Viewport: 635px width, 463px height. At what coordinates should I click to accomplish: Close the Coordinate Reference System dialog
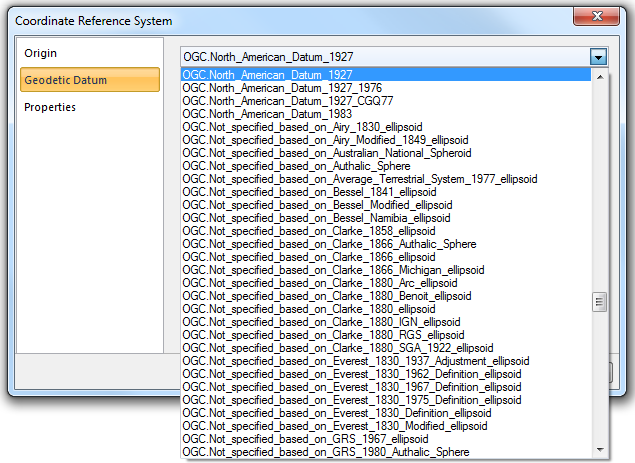coord(596,16)
